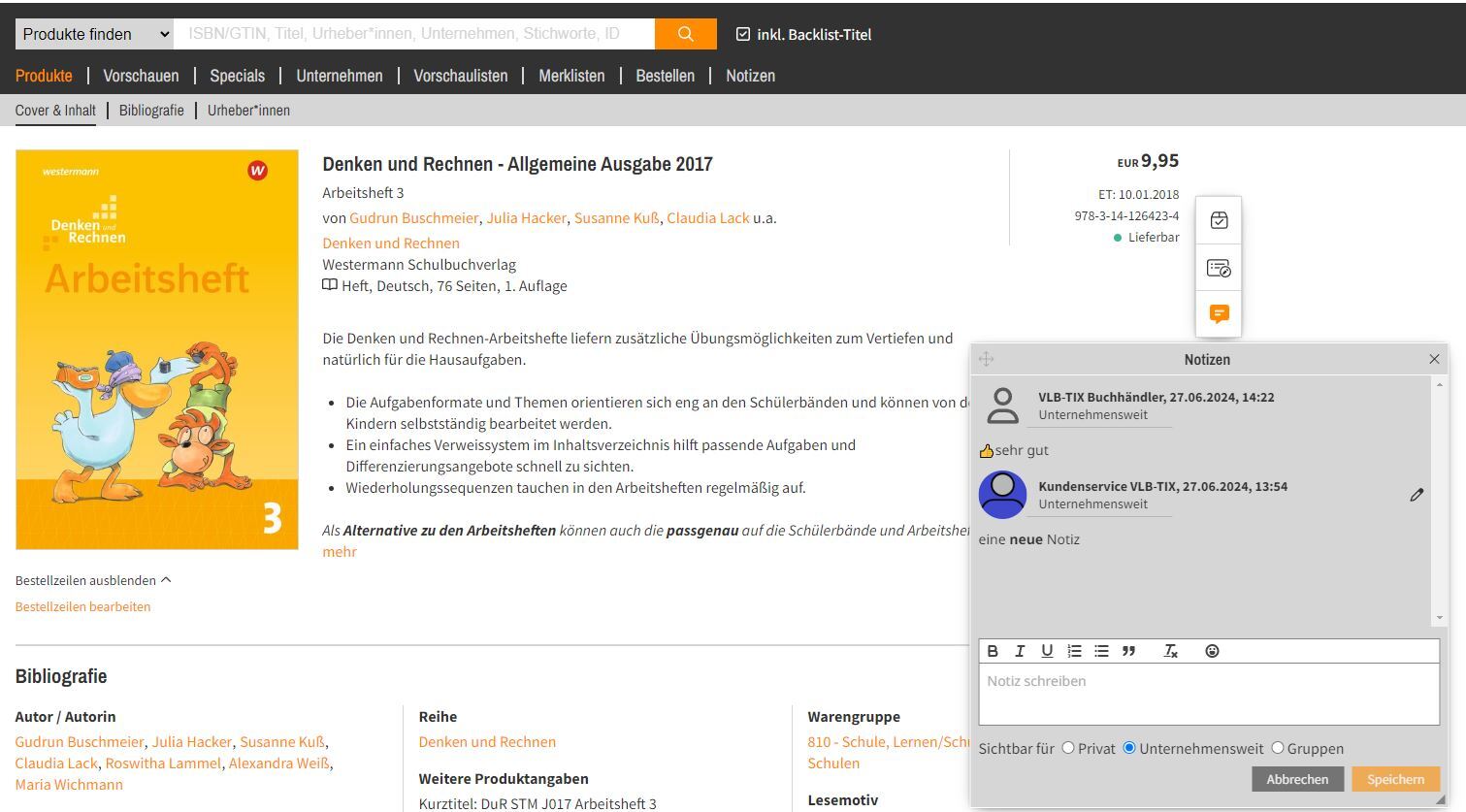Click the move handle of Notizen panel

(987, 359)
